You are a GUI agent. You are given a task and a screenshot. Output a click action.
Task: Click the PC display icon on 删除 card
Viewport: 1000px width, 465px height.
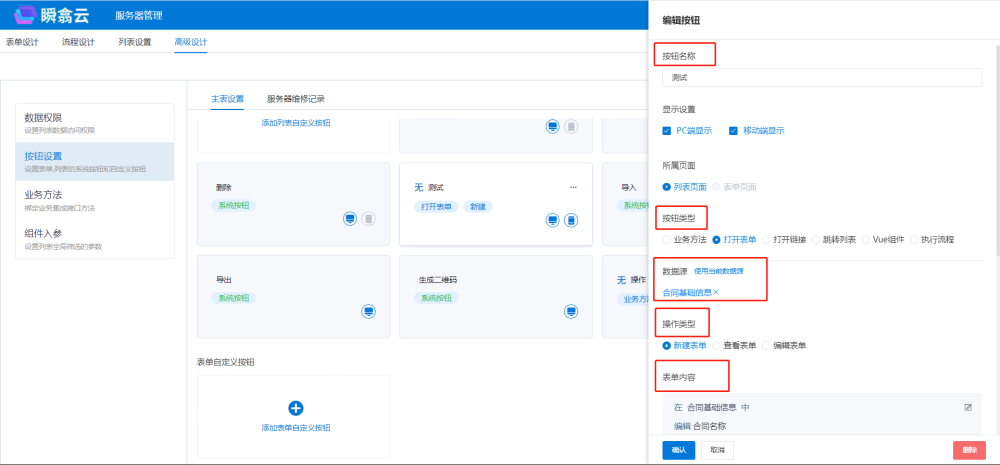(350, 219)
